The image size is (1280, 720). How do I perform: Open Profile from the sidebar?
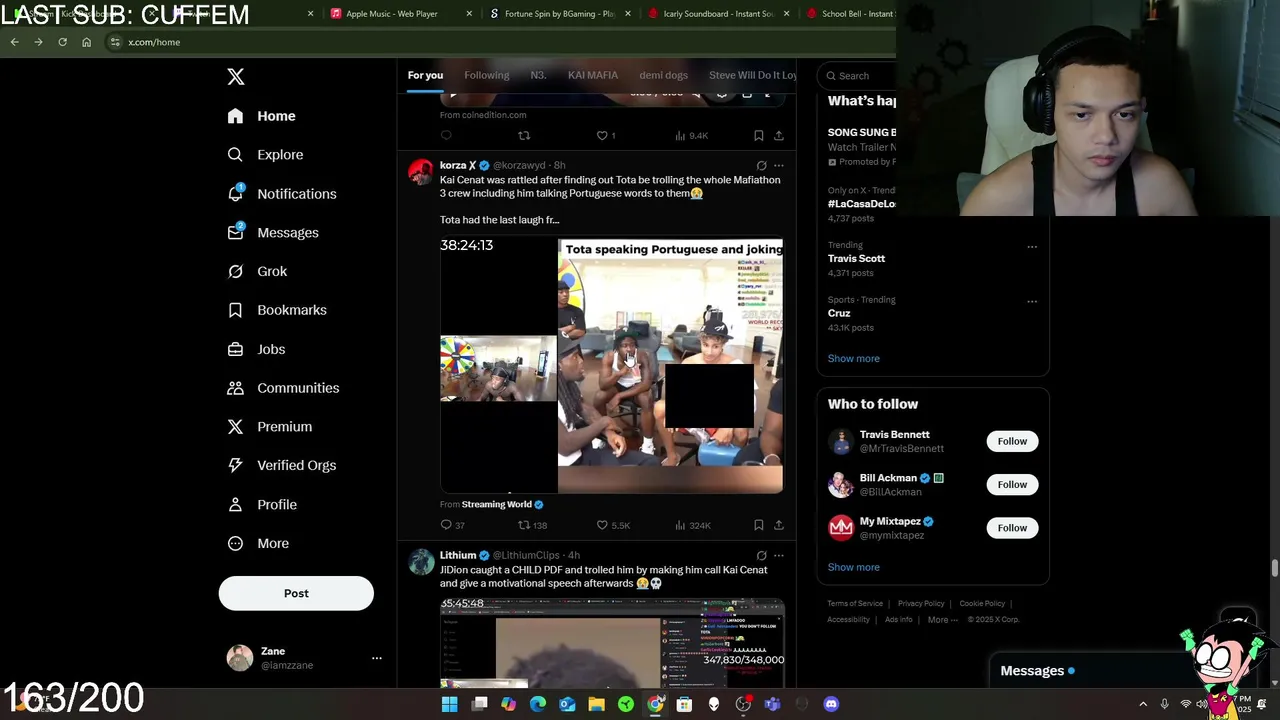(262, 505)
